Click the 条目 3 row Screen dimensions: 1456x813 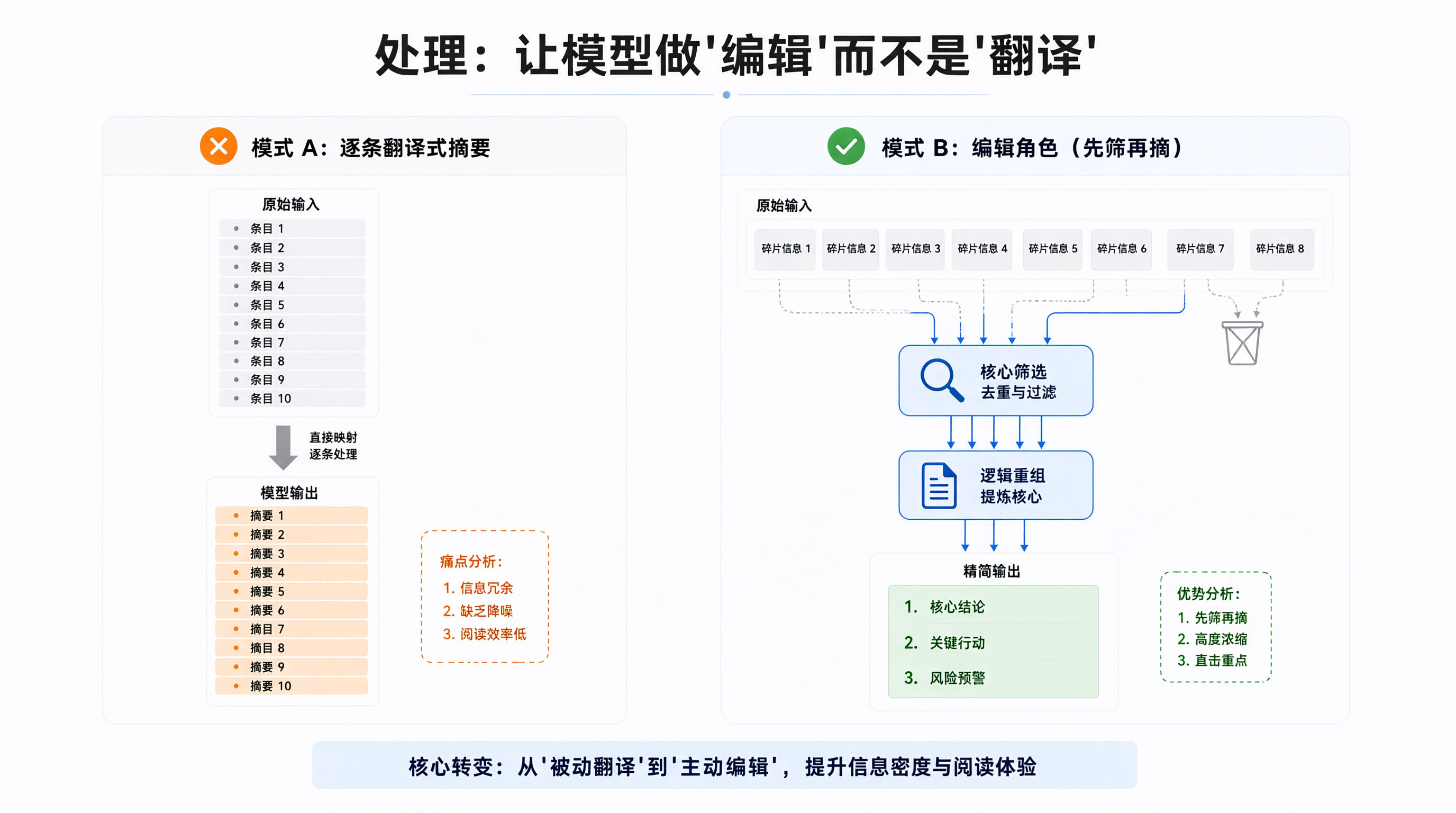click(292, 267)
